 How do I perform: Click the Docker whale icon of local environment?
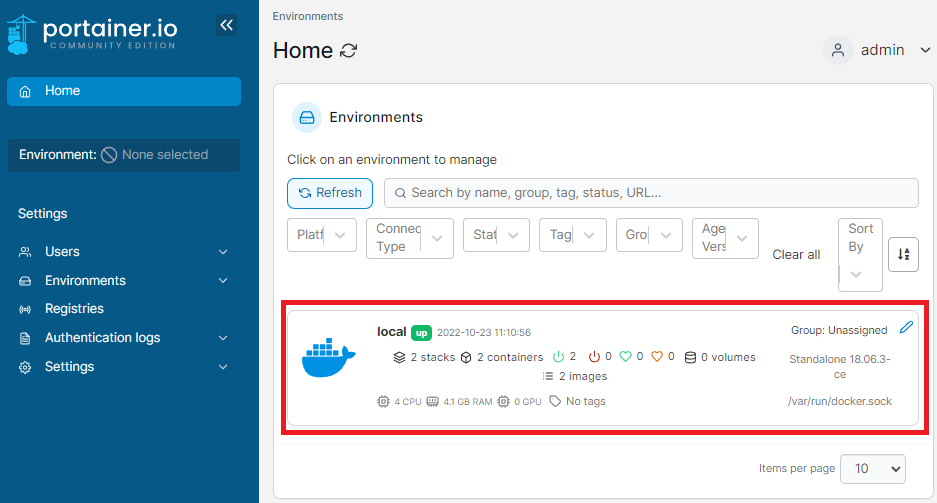point(329,358)
